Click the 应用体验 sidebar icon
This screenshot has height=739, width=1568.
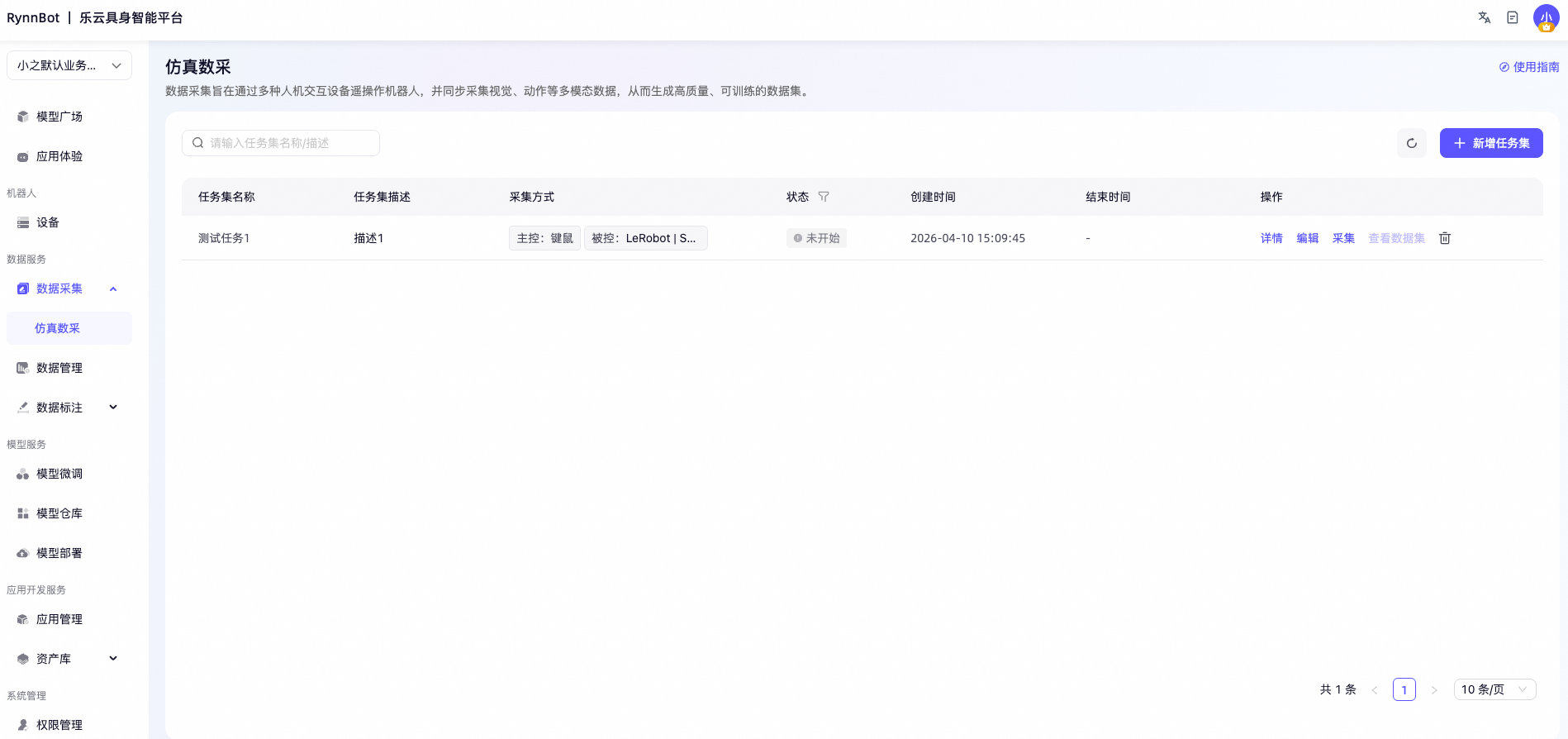click(x=23, y=156)
